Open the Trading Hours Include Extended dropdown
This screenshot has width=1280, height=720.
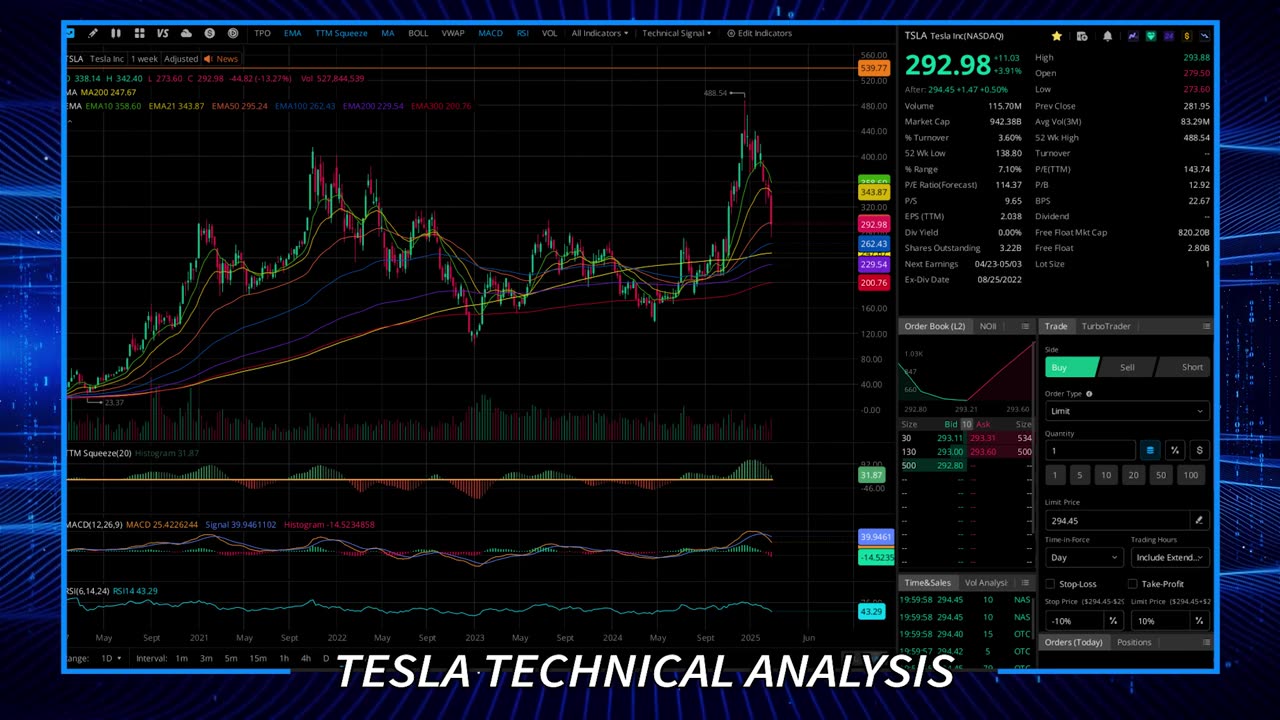pos(1169,557)
